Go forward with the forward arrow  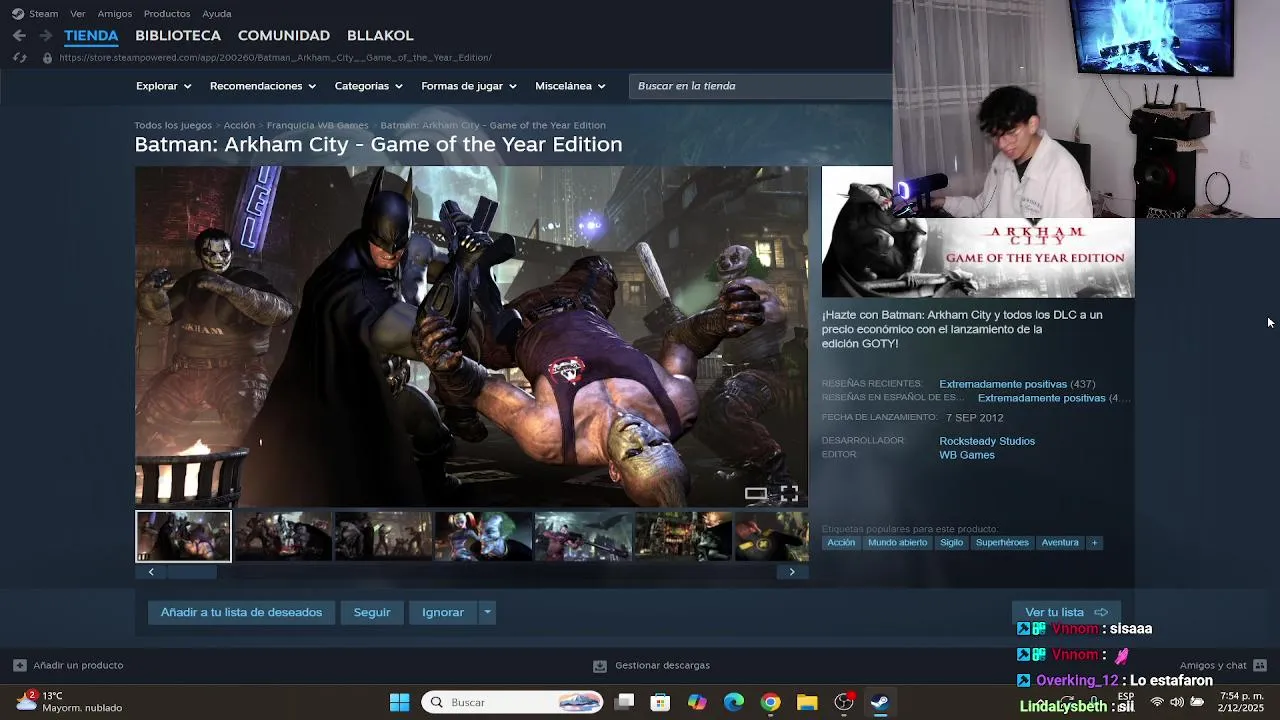point(45,35)
